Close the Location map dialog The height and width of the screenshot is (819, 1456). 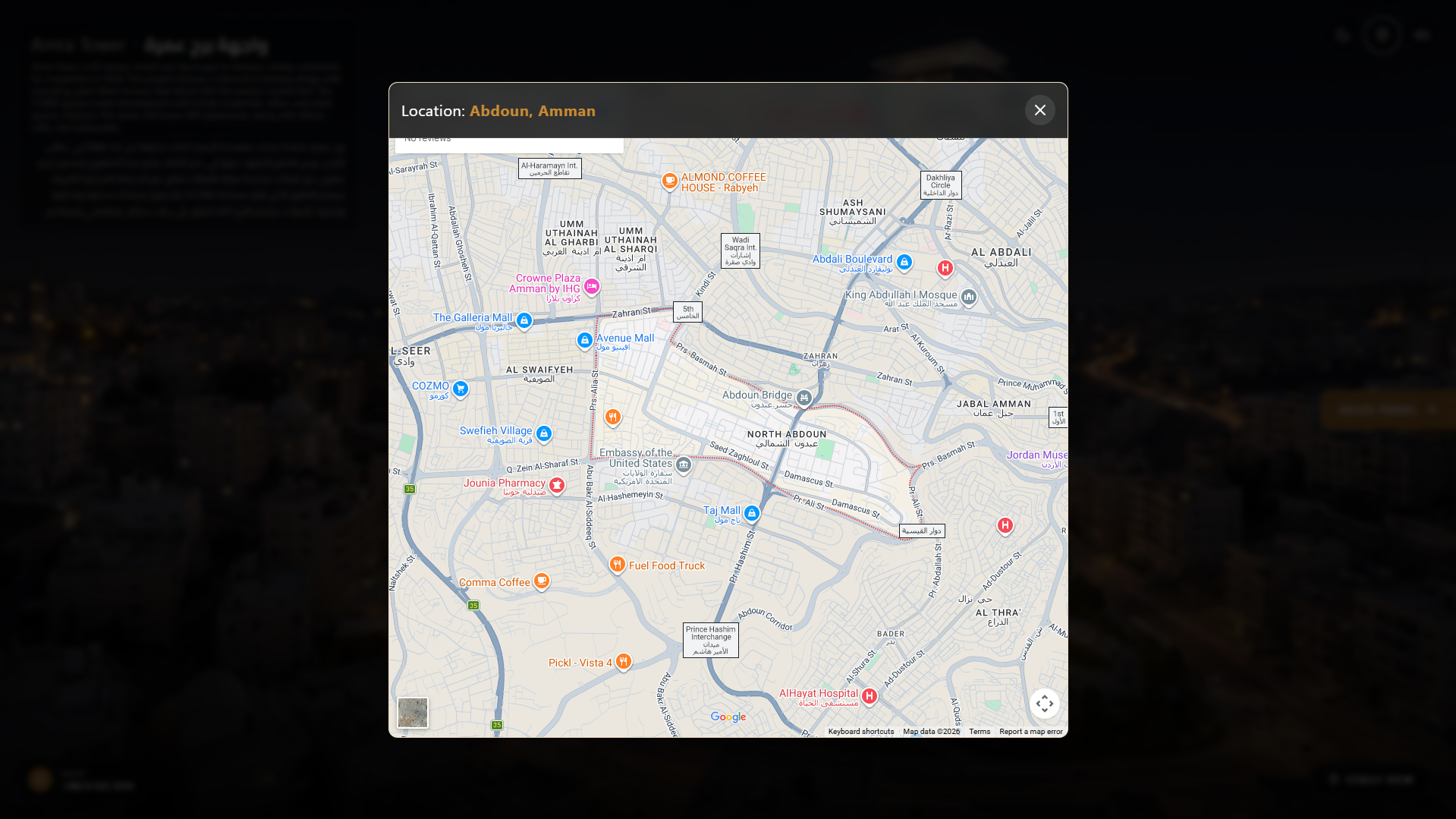(x=1039, y=110)
